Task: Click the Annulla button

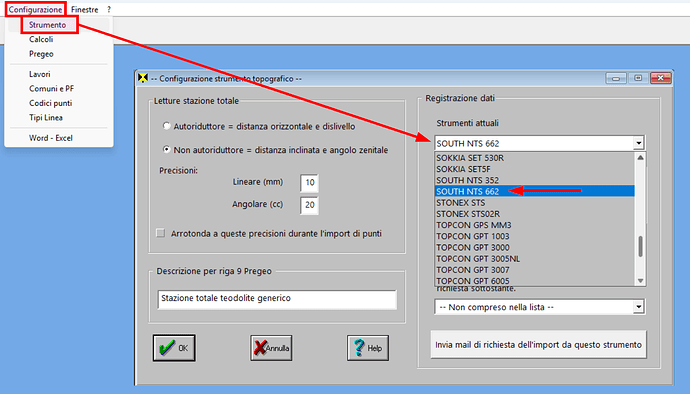Action: pyautogui.click(x=271, y=348)
